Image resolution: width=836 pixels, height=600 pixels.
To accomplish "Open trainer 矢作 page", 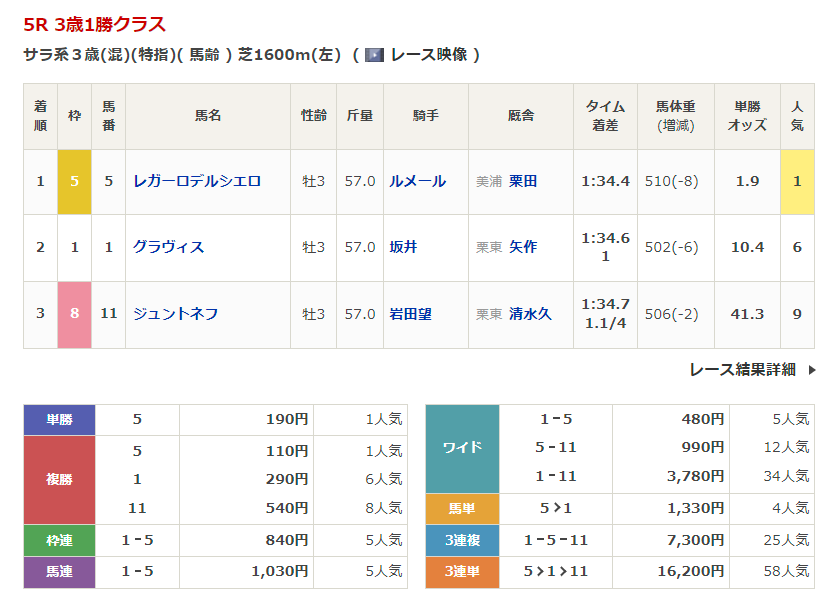I will [x=523, y=247].
